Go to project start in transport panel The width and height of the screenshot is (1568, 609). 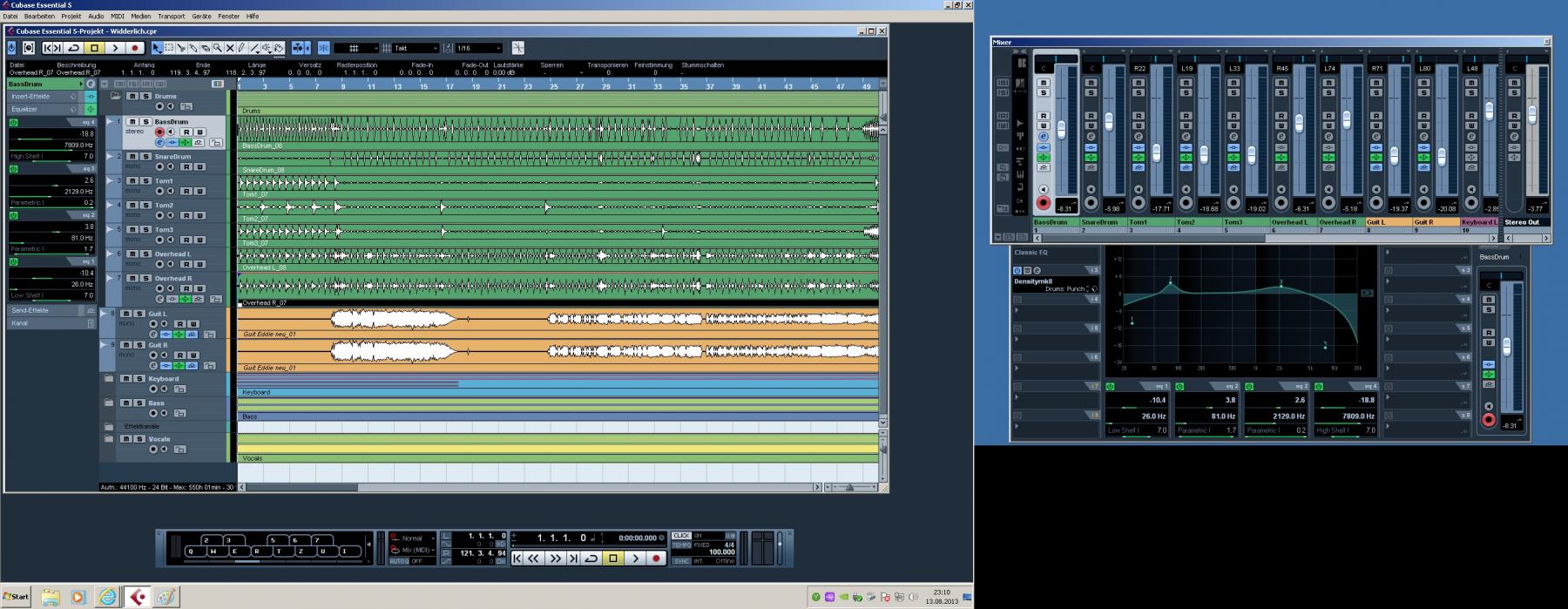(517, 558)
